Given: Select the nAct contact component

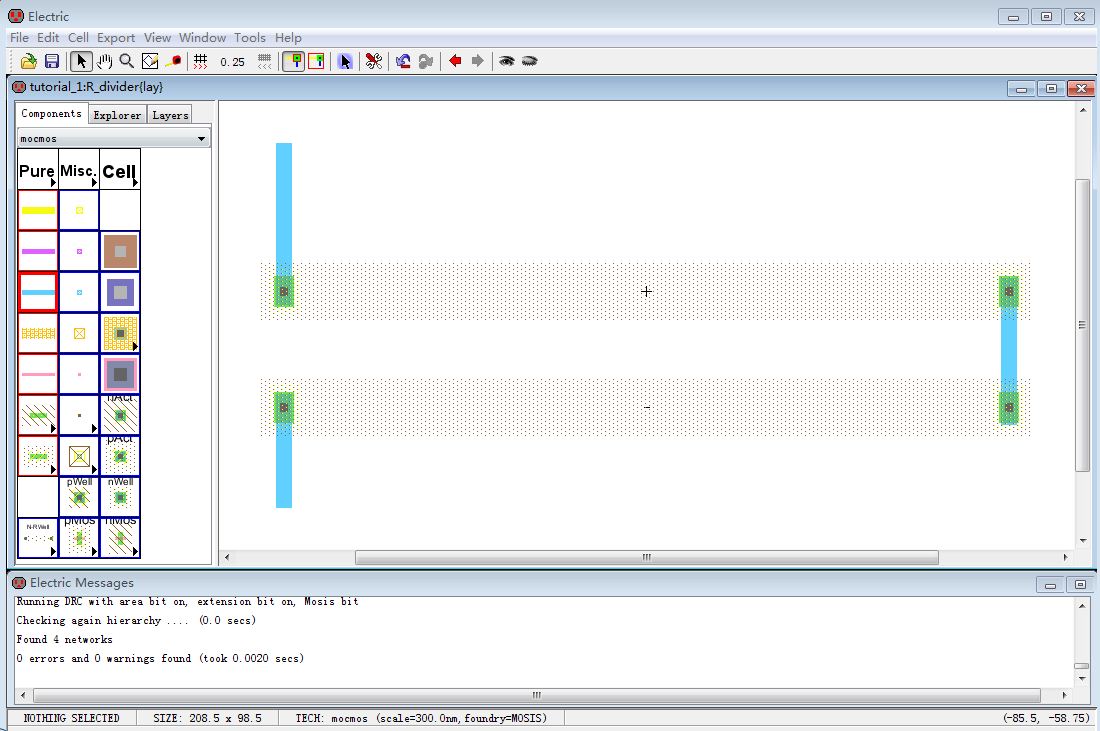Looking at the screenshot, I should click(120, 415).
